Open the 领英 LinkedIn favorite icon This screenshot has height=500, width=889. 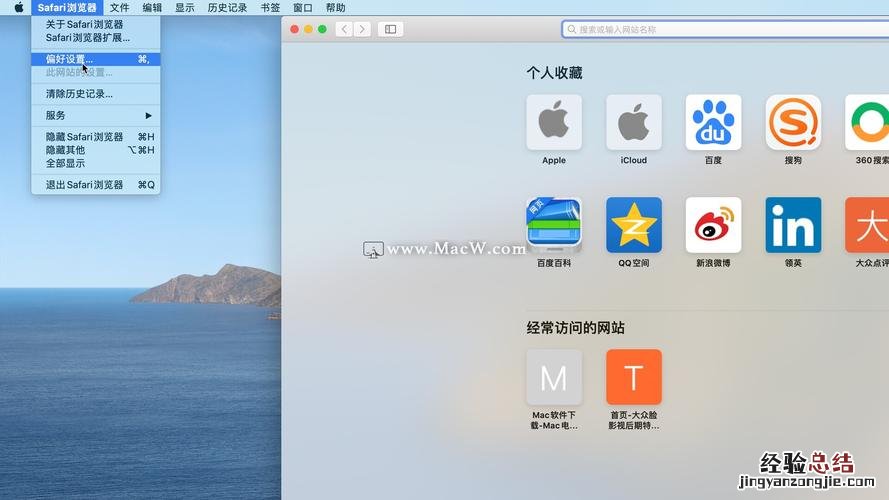pyautogui.click(x=793, y=225)
